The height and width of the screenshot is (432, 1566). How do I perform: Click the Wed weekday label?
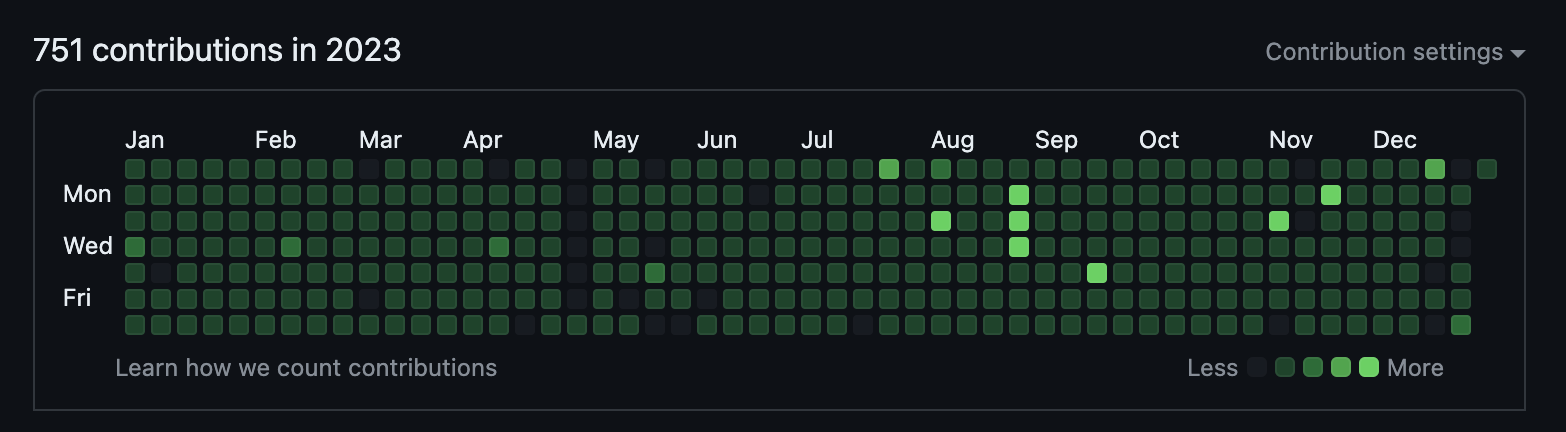[x=88, y=246]
